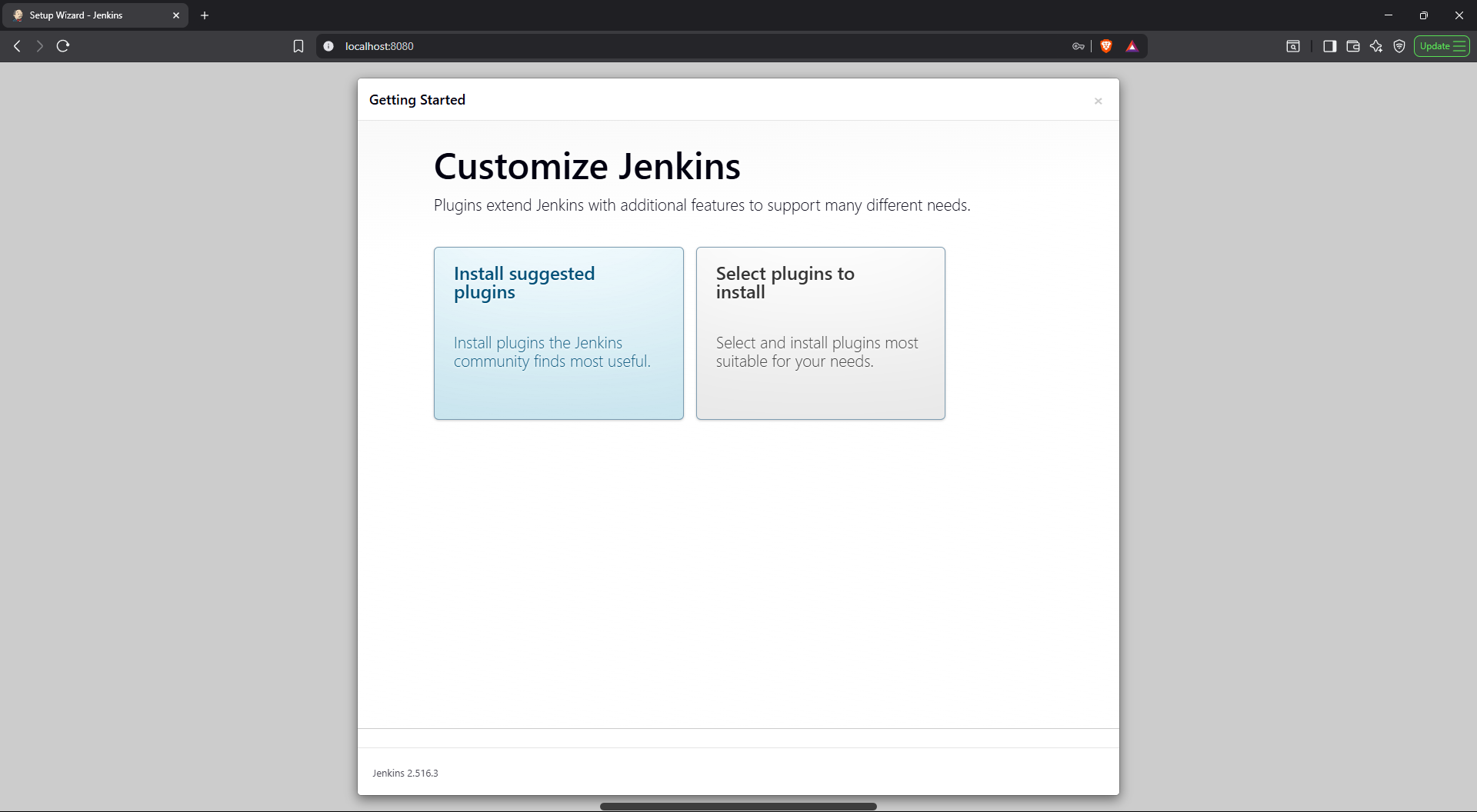Open Brave Rewards triangle icon

pos(1132,46)
